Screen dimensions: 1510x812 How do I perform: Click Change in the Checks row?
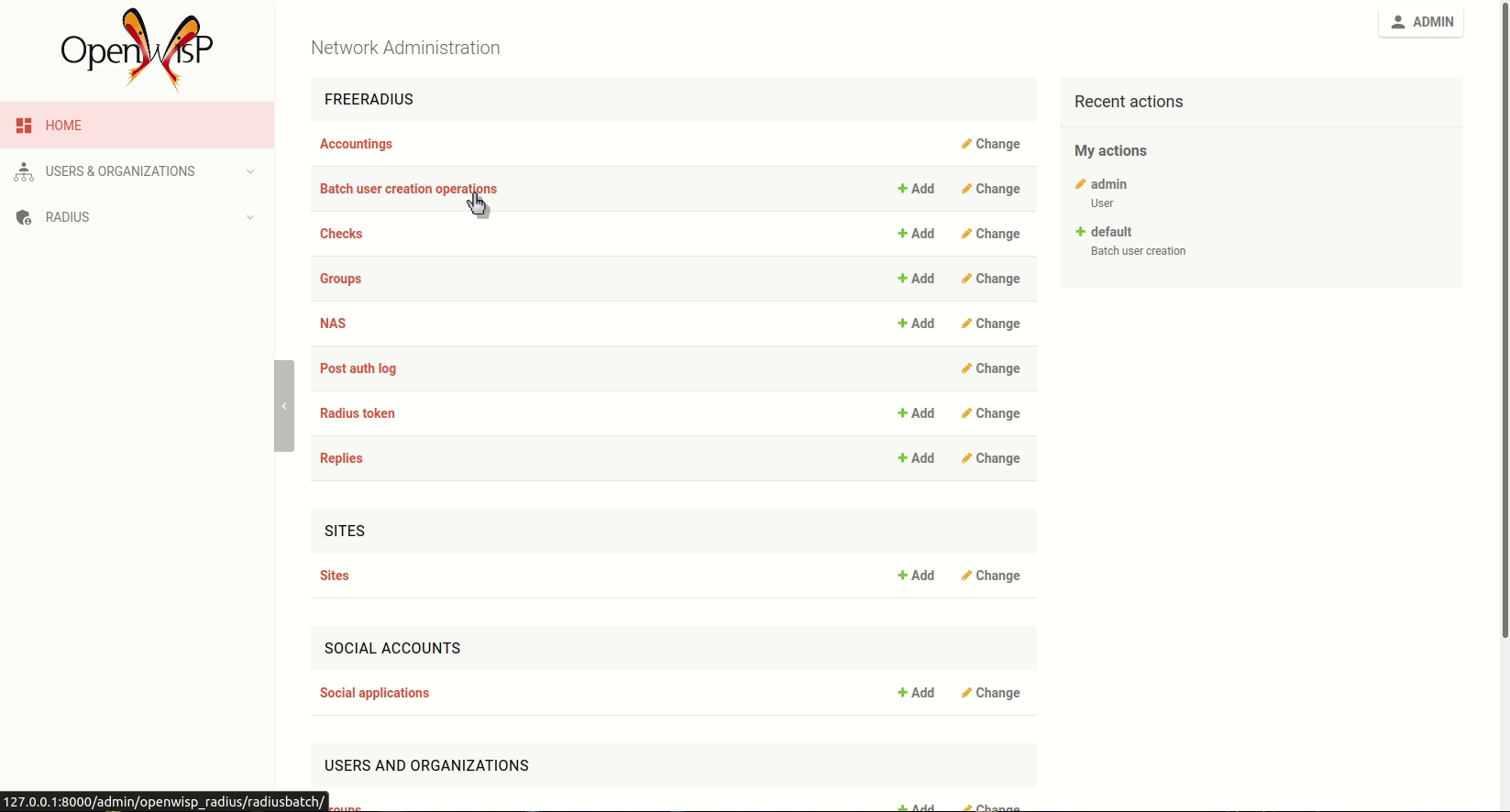(990, 234)
